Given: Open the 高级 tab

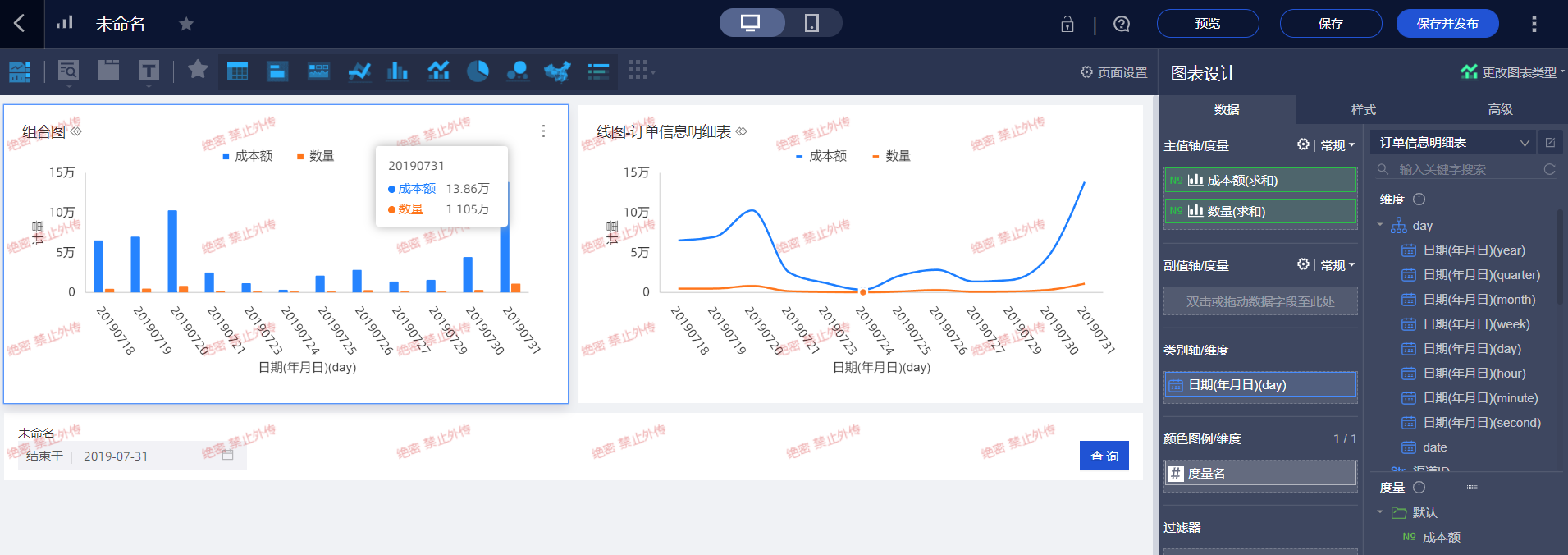Looking at the screenshot, I should coord(1500,109).
